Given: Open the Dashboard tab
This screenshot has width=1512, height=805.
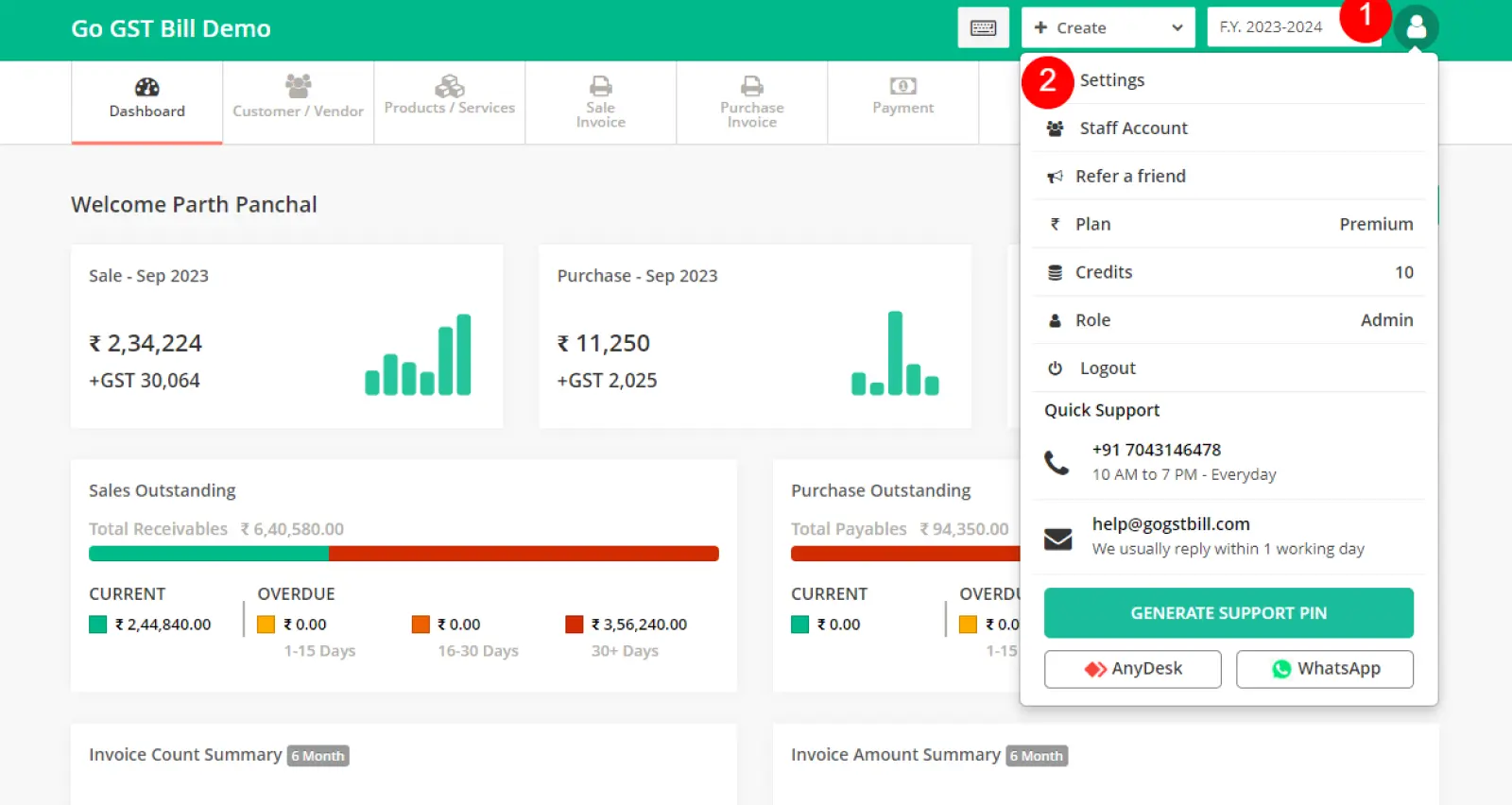Looking at the screenshot, I should pos(147,103).
